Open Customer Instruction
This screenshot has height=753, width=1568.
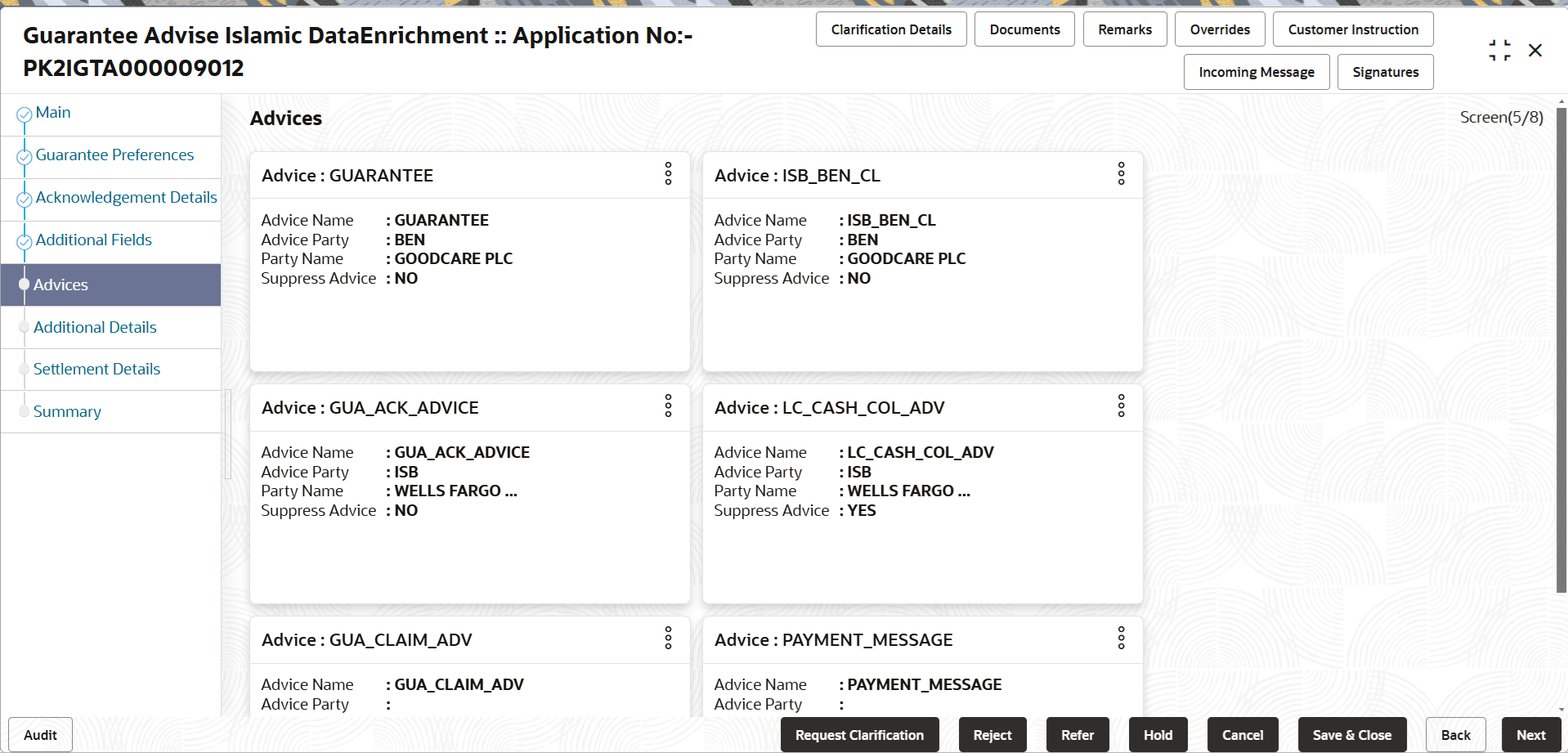tap(1353, 29)
